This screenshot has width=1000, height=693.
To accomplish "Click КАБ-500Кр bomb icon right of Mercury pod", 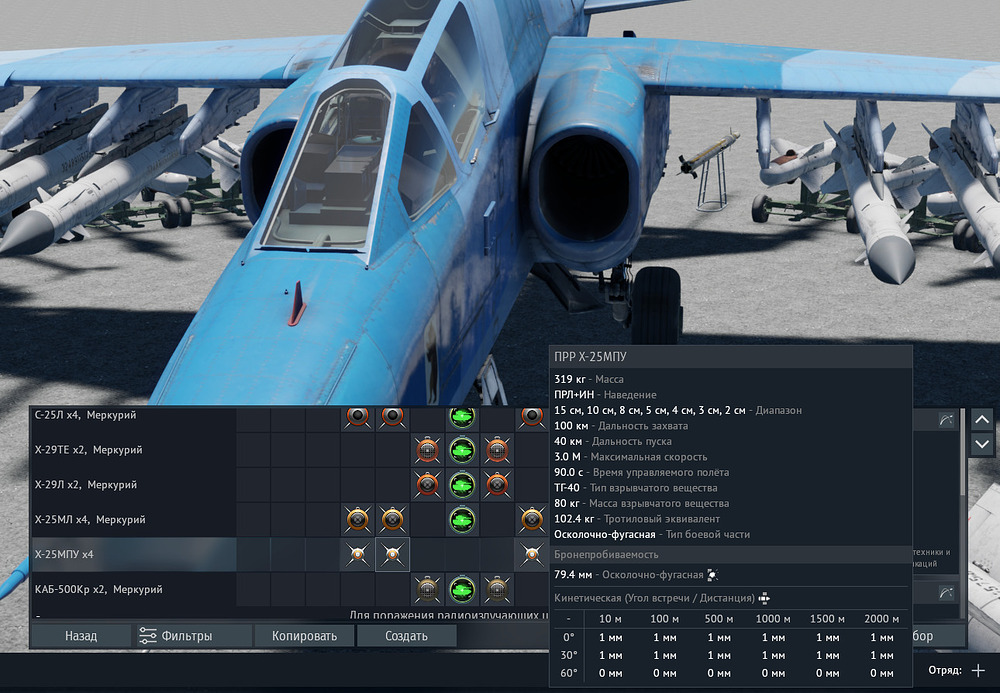I will tap(497, 590).
